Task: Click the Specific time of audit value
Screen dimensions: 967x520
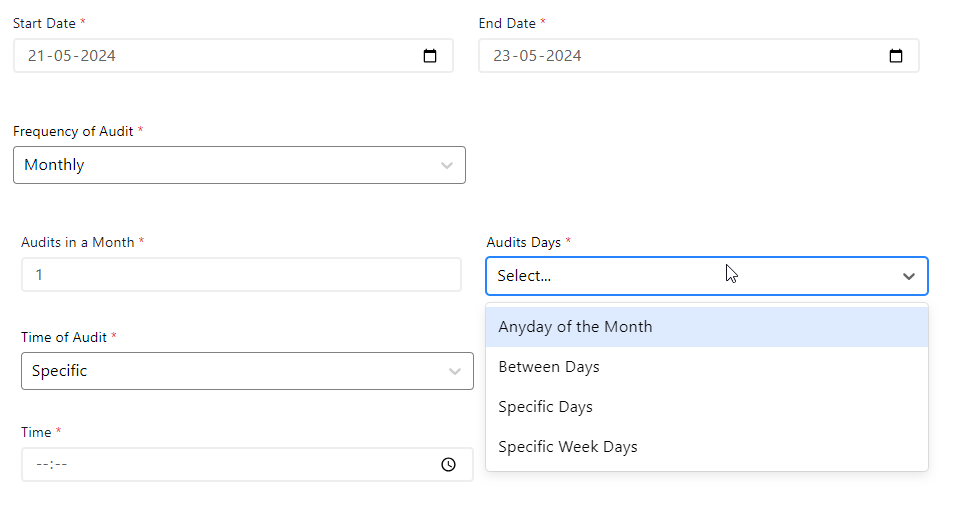Action: [x=59, y=371]
